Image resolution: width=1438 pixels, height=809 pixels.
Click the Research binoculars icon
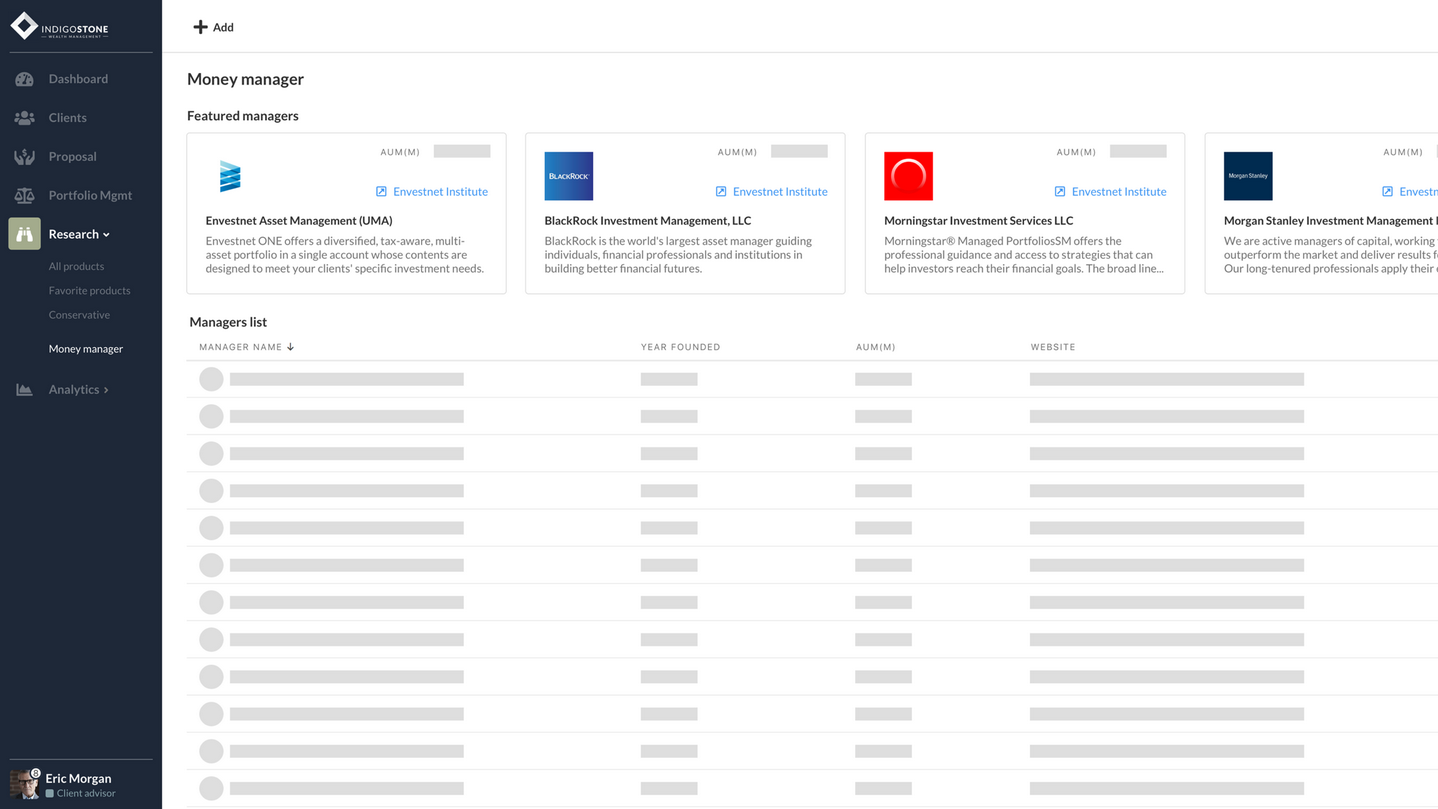coord(24,234)
